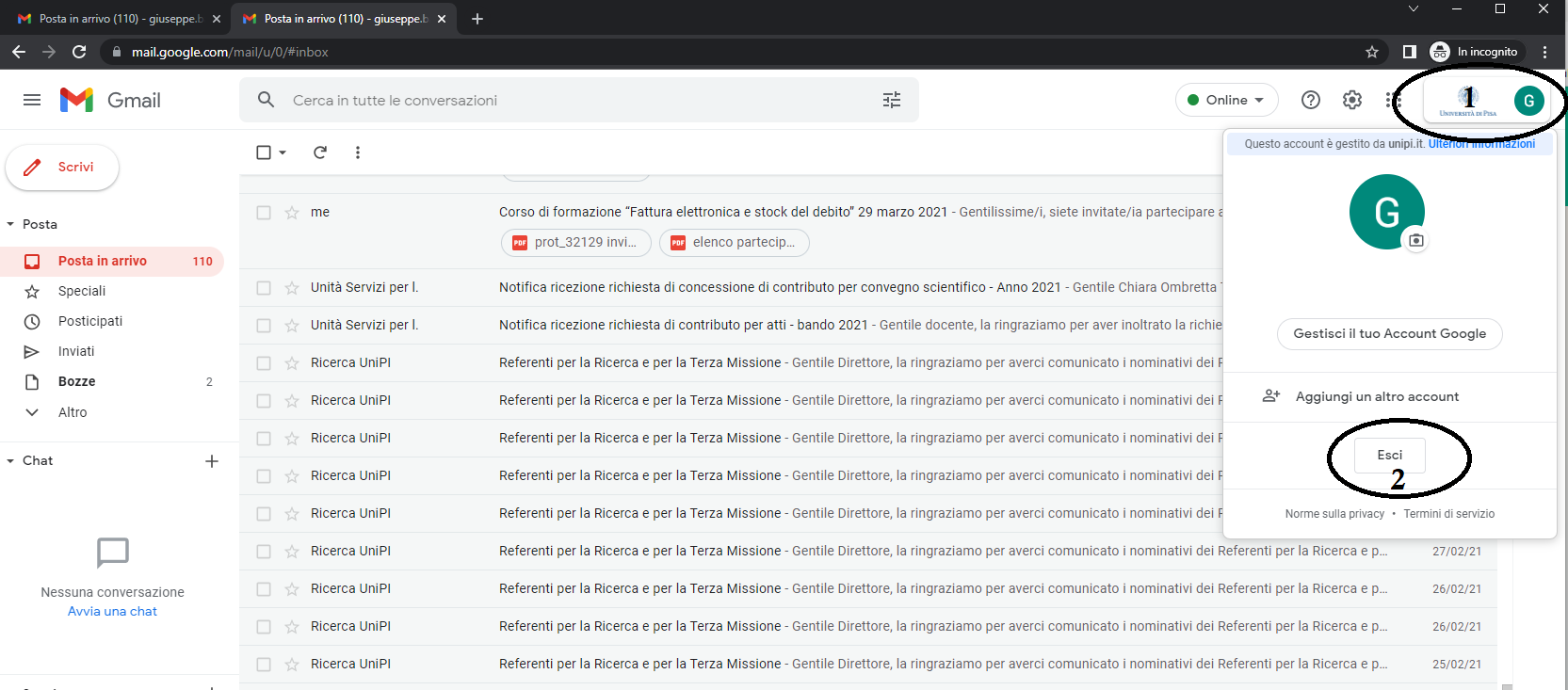Image resolution: width=1568 pixels, height=690 pixels.
Task: Click the Esci sign-out button
Action: point(1389,456)
